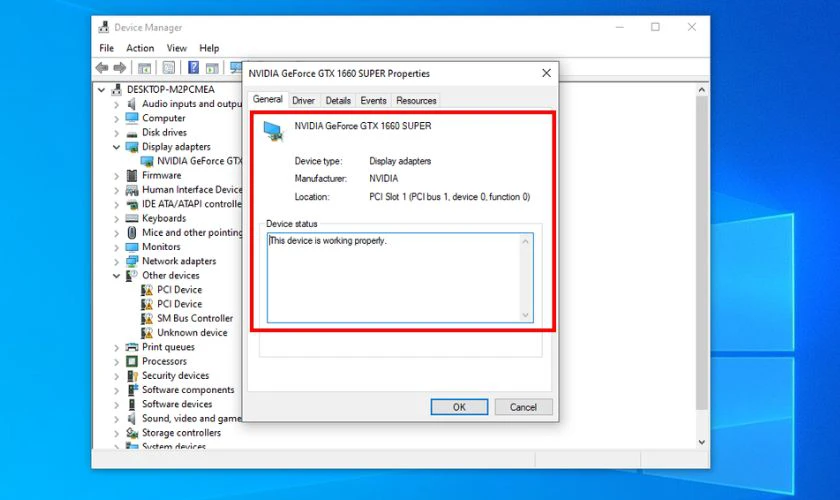Click the Security devices category icon
The width and height of the screenshot is (840, 500).
click(x=132, y=376)
